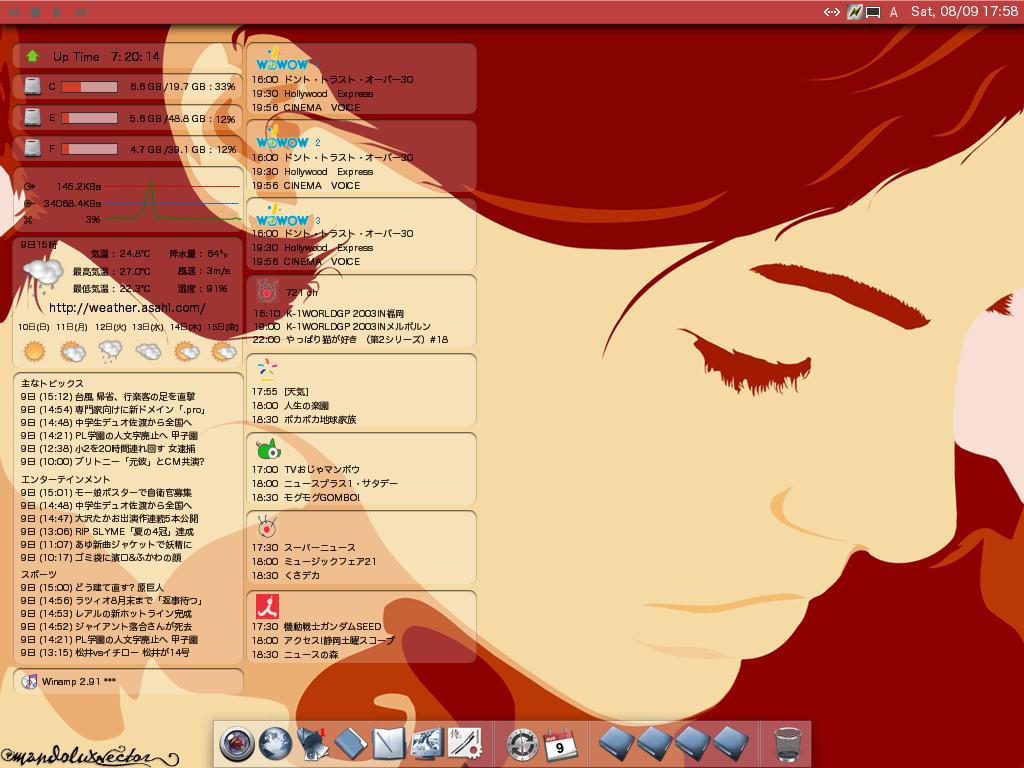Image resolution: width=1024 pixels, height=768 pixels.
Task: Click the 'Up Time 7:20:14' readout
Action: pos(106,57)
